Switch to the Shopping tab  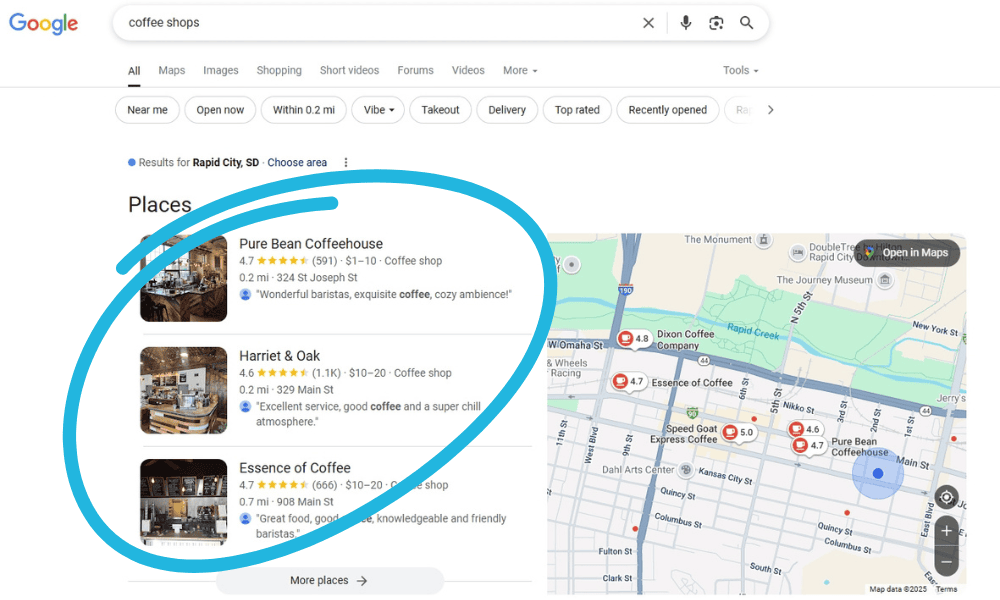[279, 70]
